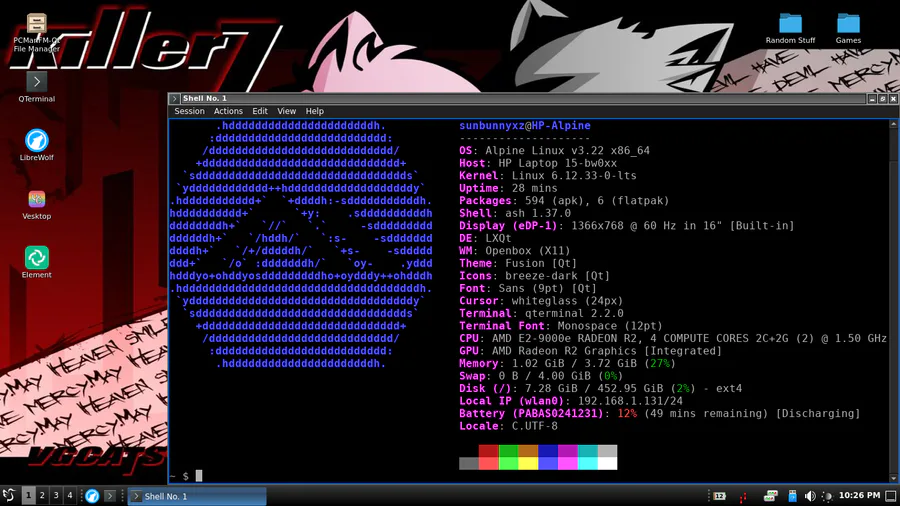Click the CPU AMD E2-9000e line
900x506 pixels.
click(673, 338)
